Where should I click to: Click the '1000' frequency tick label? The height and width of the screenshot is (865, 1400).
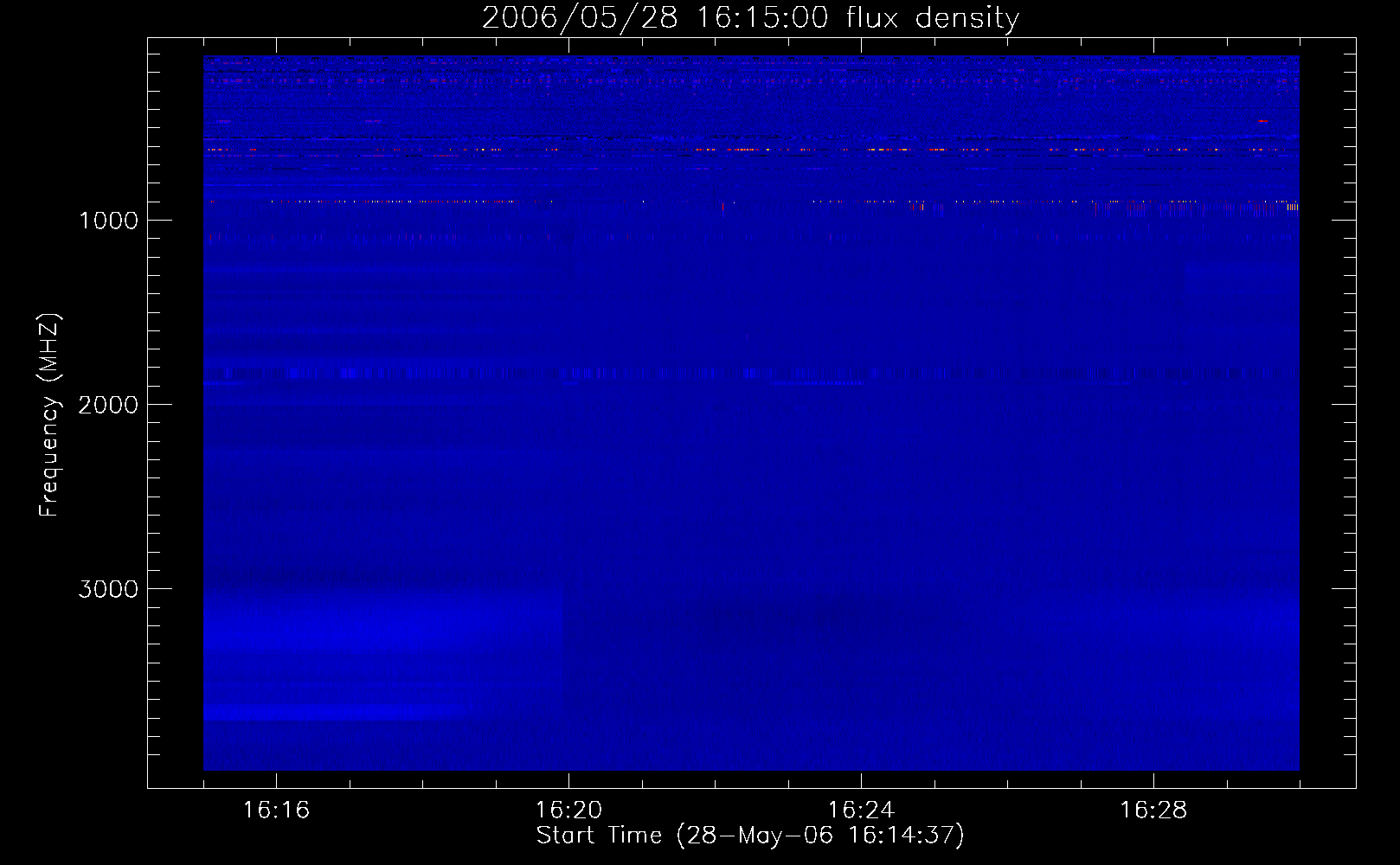(x=108, y=221)
